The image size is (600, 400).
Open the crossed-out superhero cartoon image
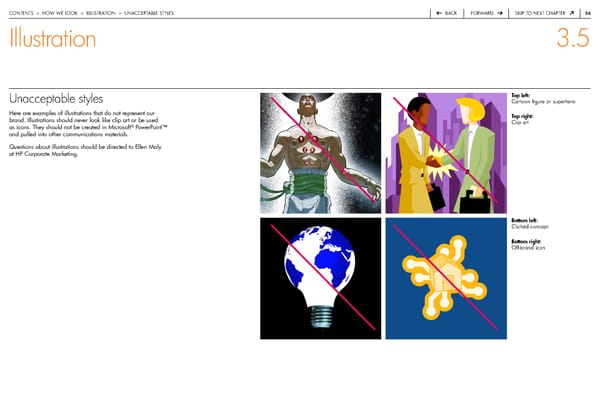click(x=320, y=152)
